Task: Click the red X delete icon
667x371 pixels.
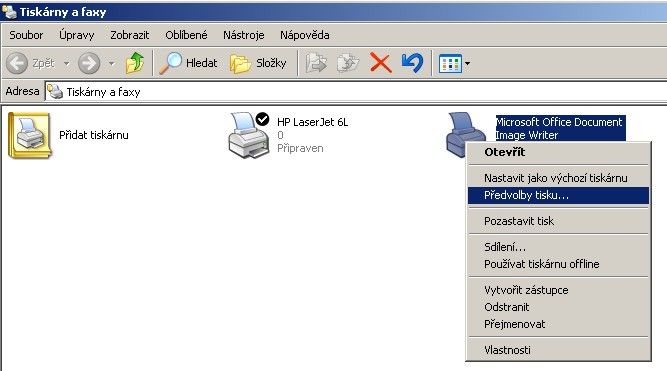Action: pos(381,63)
